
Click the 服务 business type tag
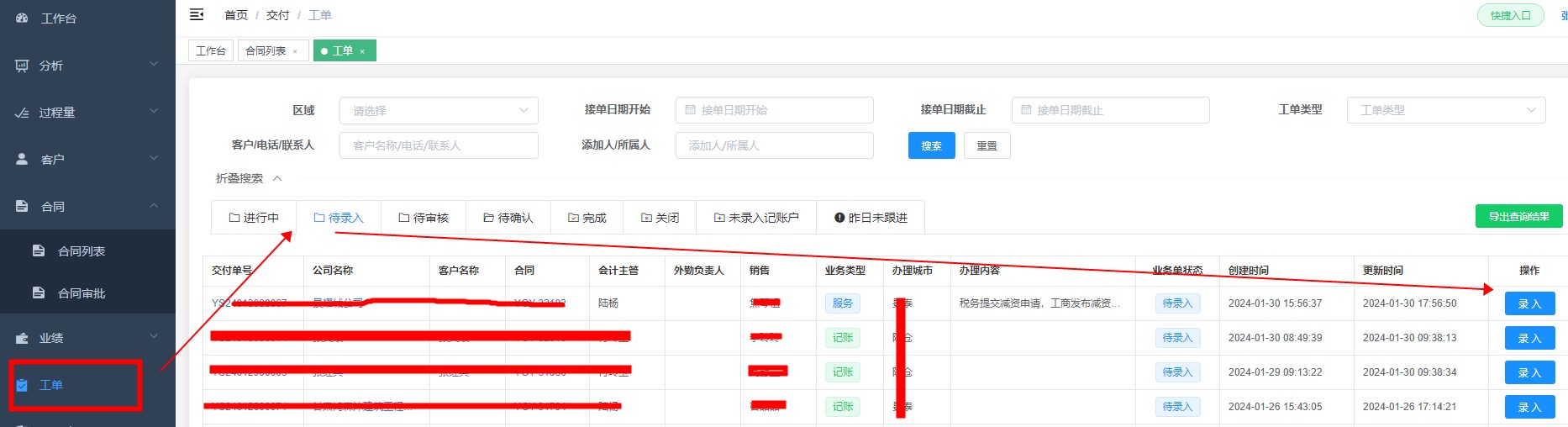coord(843,303)
